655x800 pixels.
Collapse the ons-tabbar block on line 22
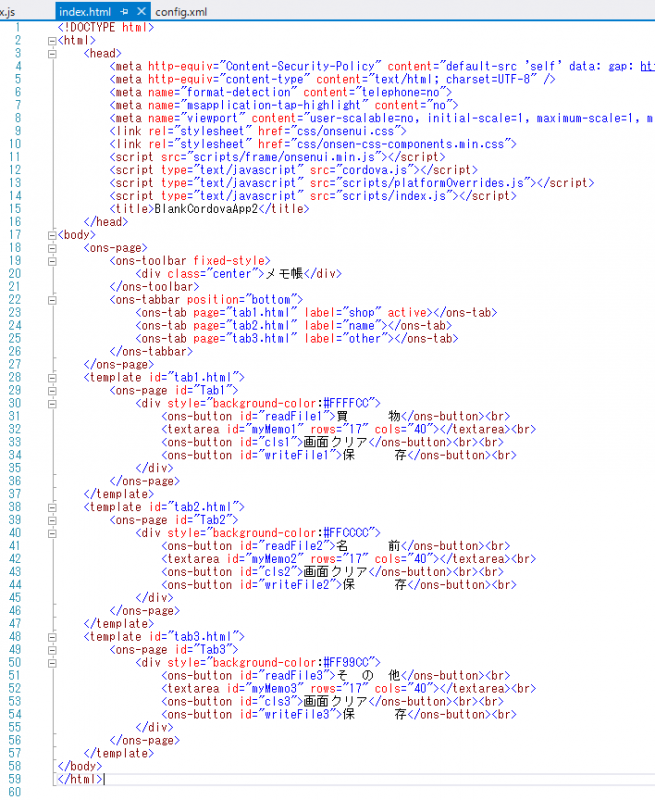pos(51,300)
